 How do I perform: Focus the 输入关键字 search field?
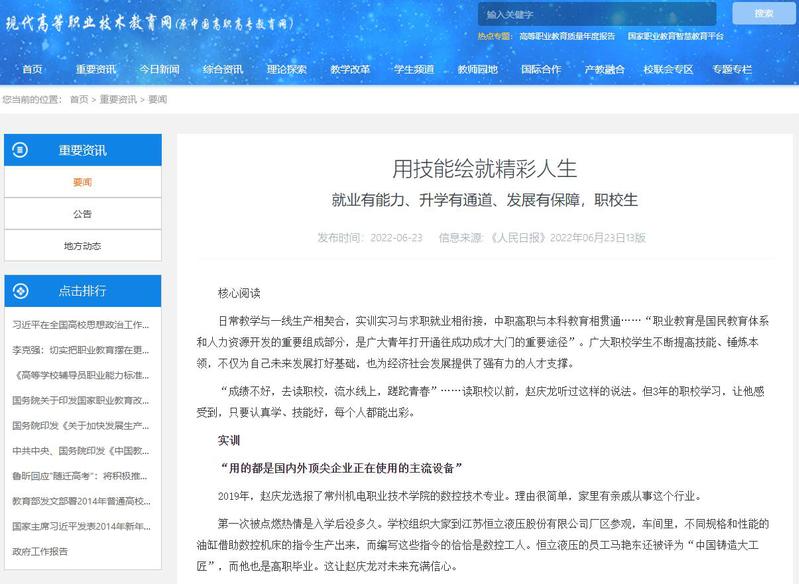point(596,14)
